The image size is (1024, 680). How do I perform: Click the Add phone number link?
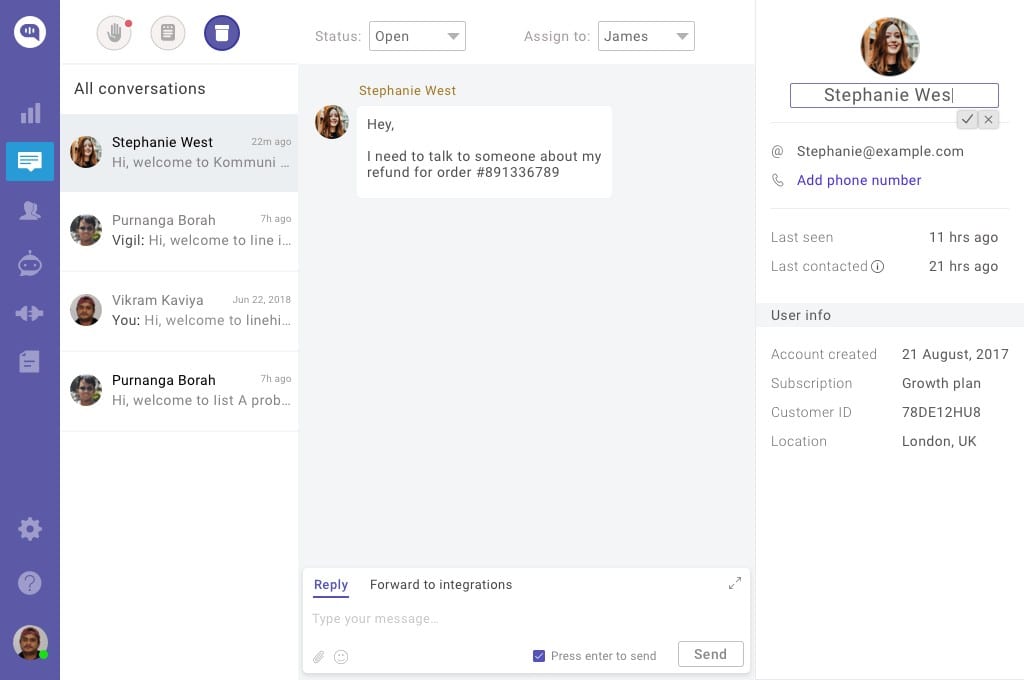(858, 180)
